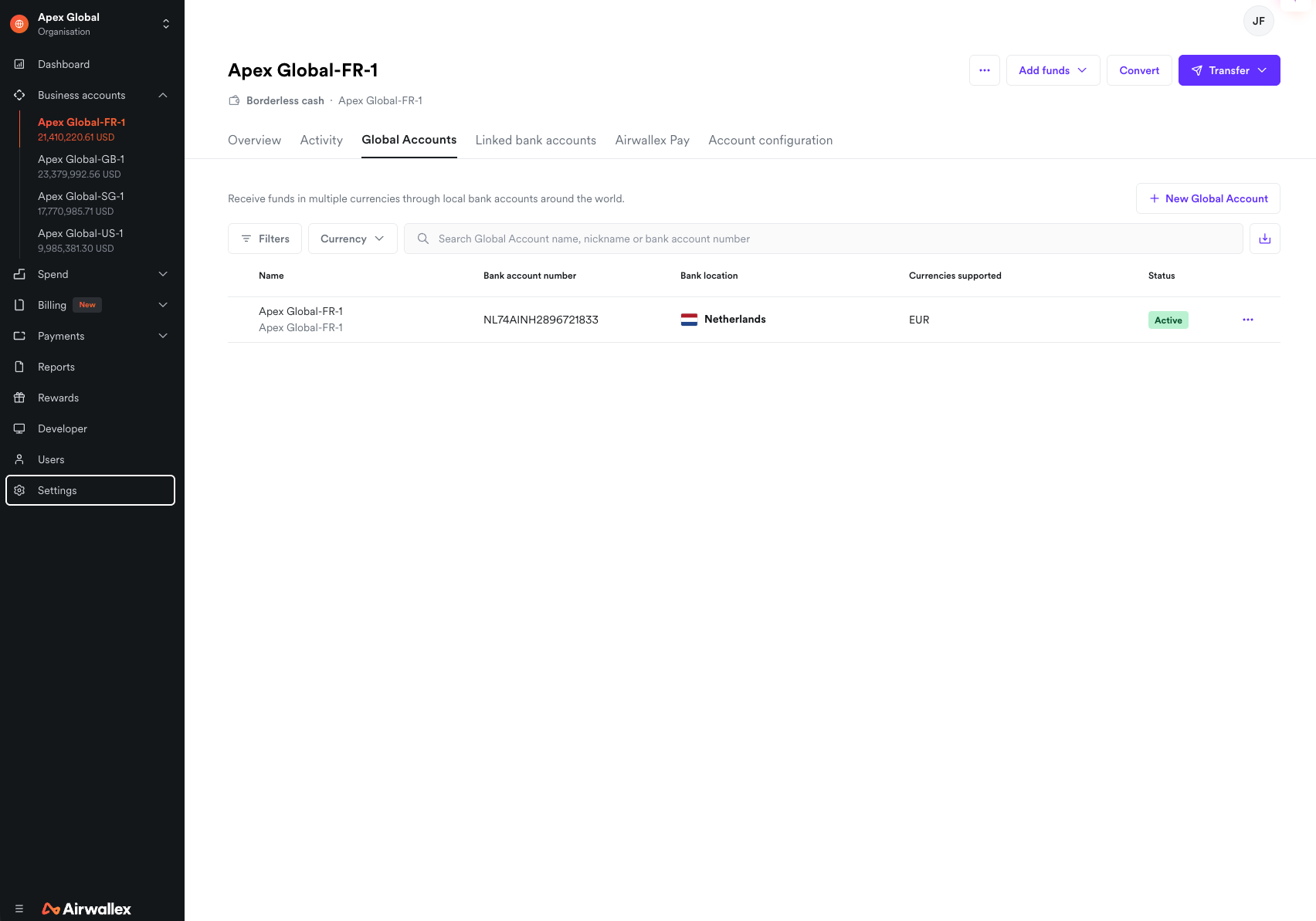
Task: Click the Bank location column header
Action: point(709,276)
